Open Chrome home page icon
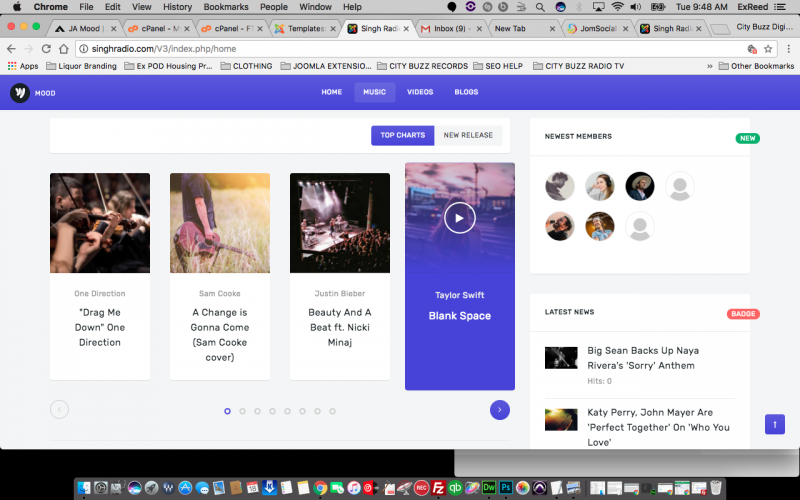 (64, 49)
